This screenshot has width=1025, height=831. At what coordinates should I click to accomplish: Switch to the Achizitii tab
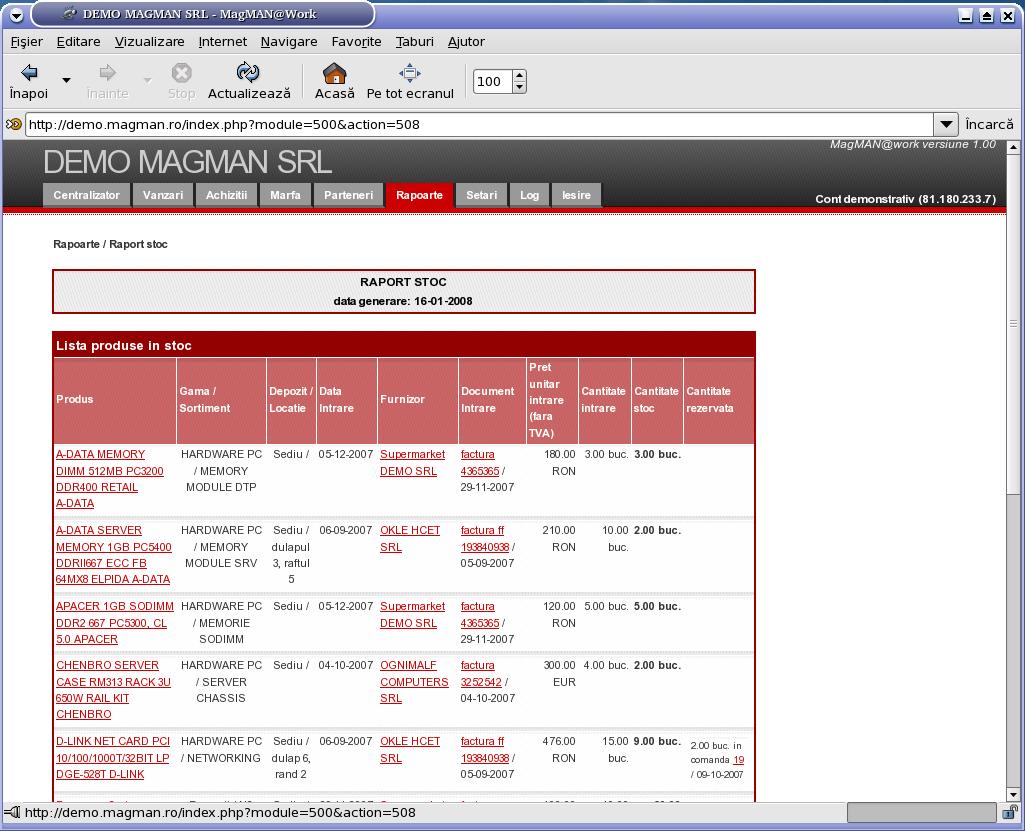click(226, 195)
